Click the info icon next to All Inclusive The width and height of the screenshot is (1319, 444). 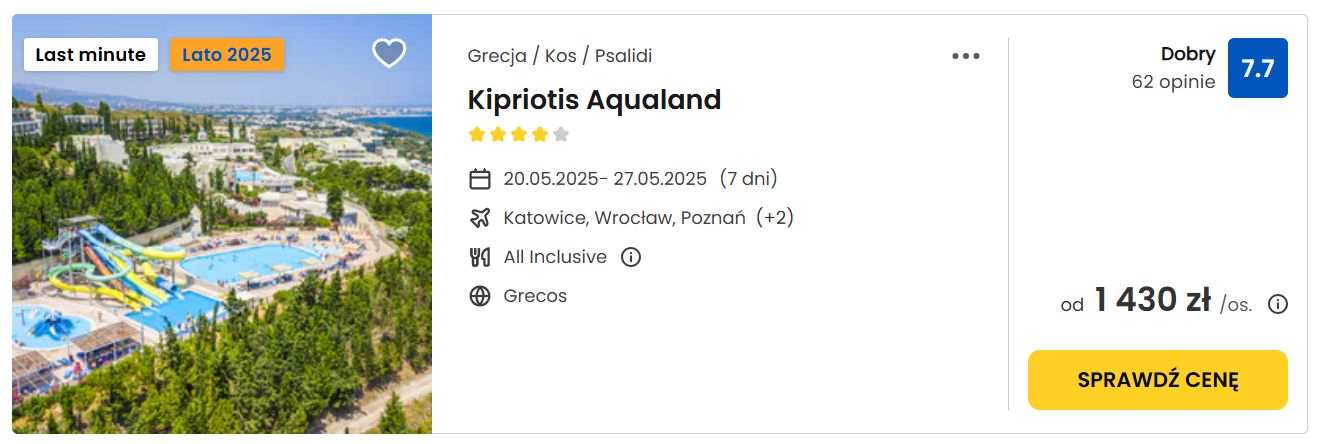(631, 257)
